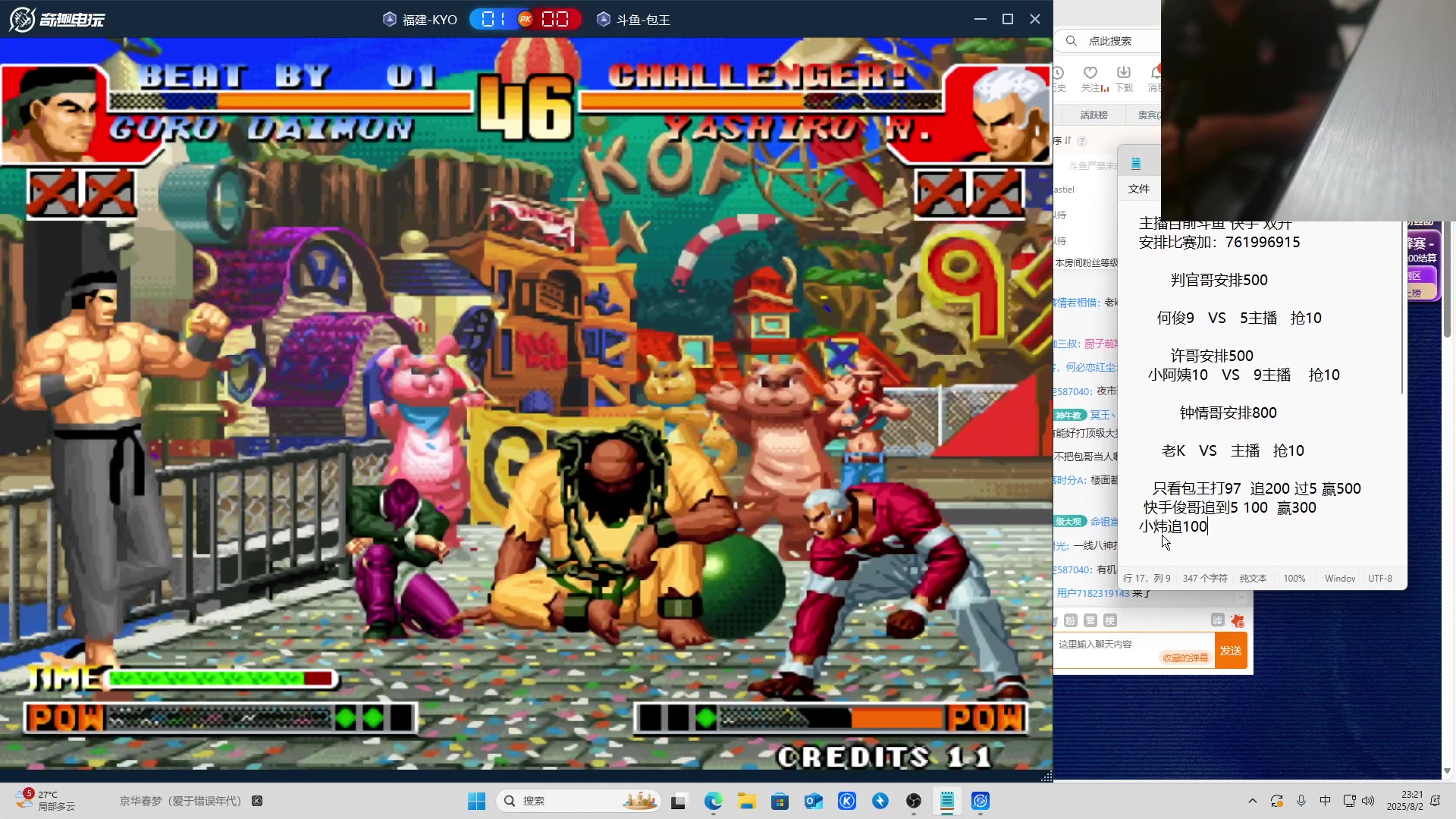Click the game window resize grip corner

(x=1046, y=776)
